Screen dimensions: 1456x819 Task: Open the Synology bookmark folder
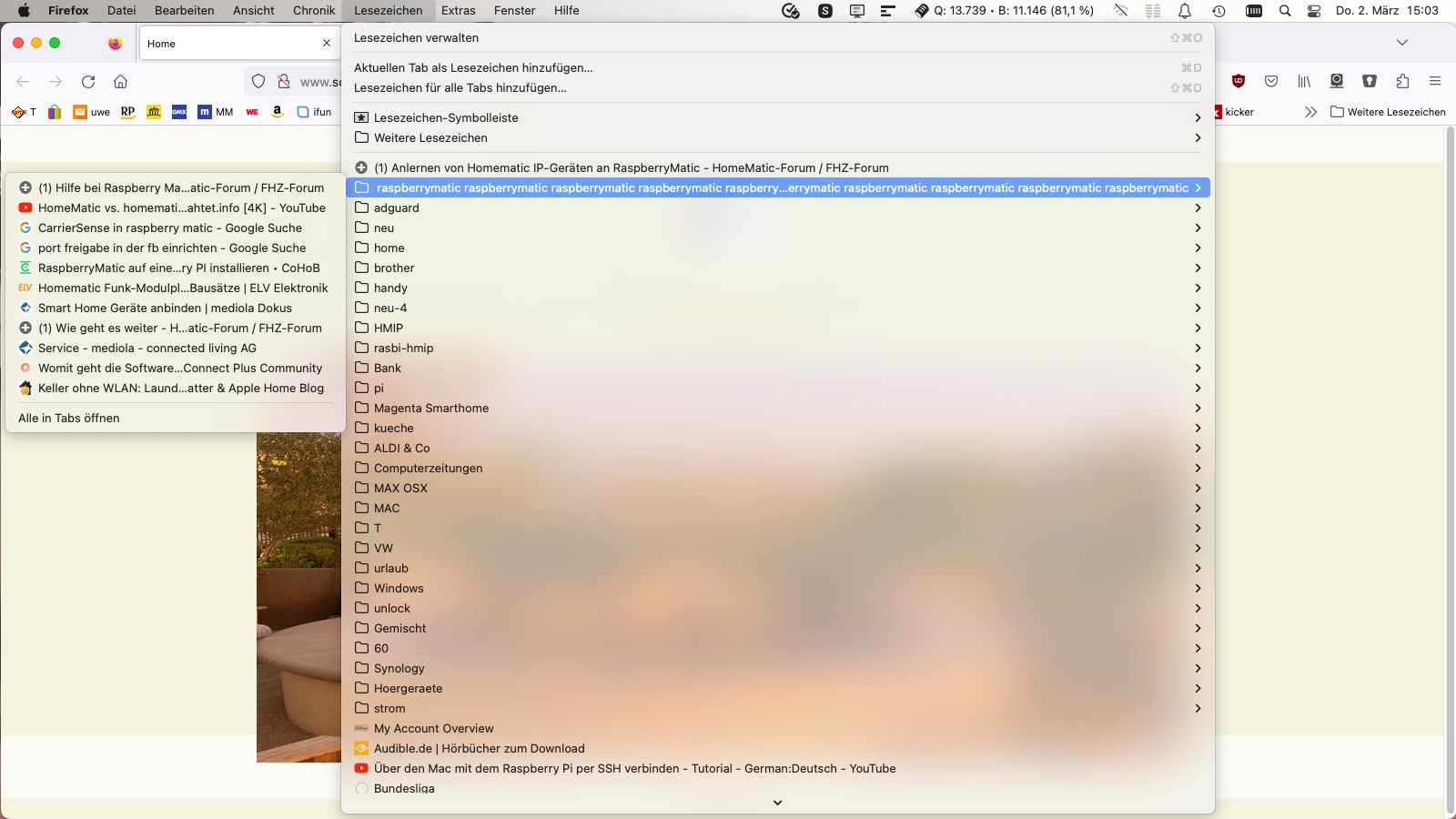(778, 668)
